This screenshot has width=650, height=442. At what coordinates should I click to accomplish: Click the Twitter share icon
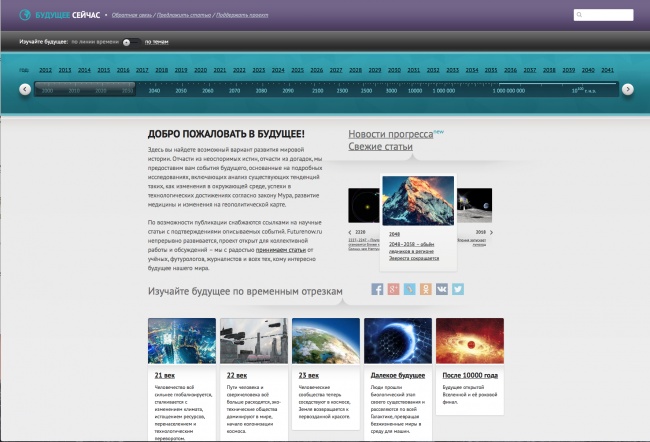click(x=458, y=289)
